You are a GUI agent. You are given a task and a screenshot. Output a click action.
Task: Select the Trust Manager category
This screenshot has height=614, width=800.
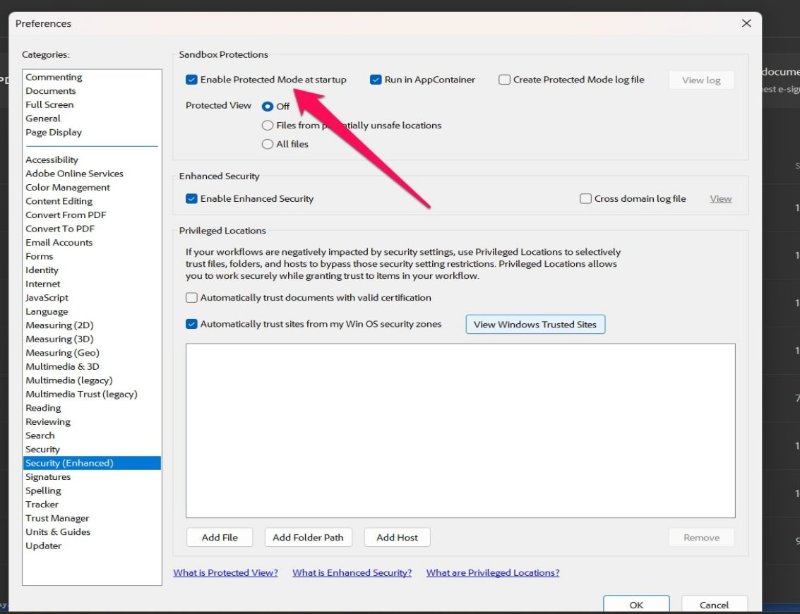point(57,517)
